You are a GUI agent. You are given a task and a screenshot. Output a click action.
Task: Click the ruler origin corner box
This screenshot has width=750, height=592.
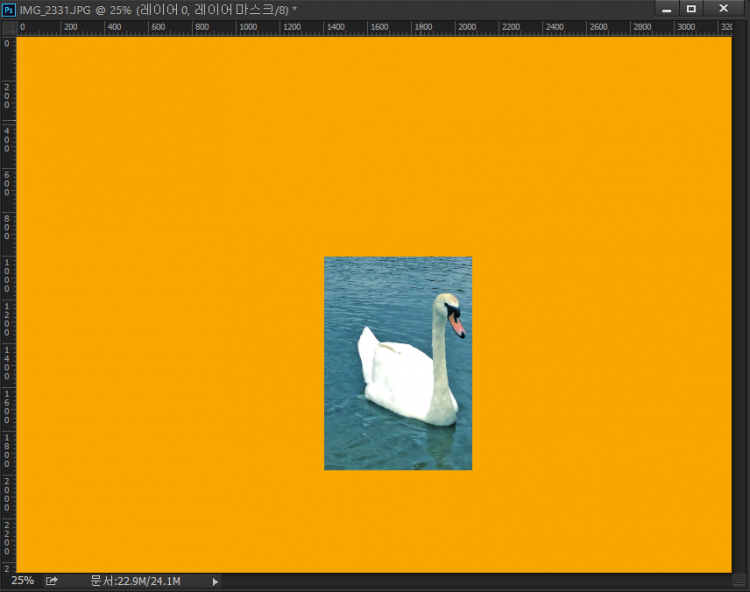click(x=8, y=28)
